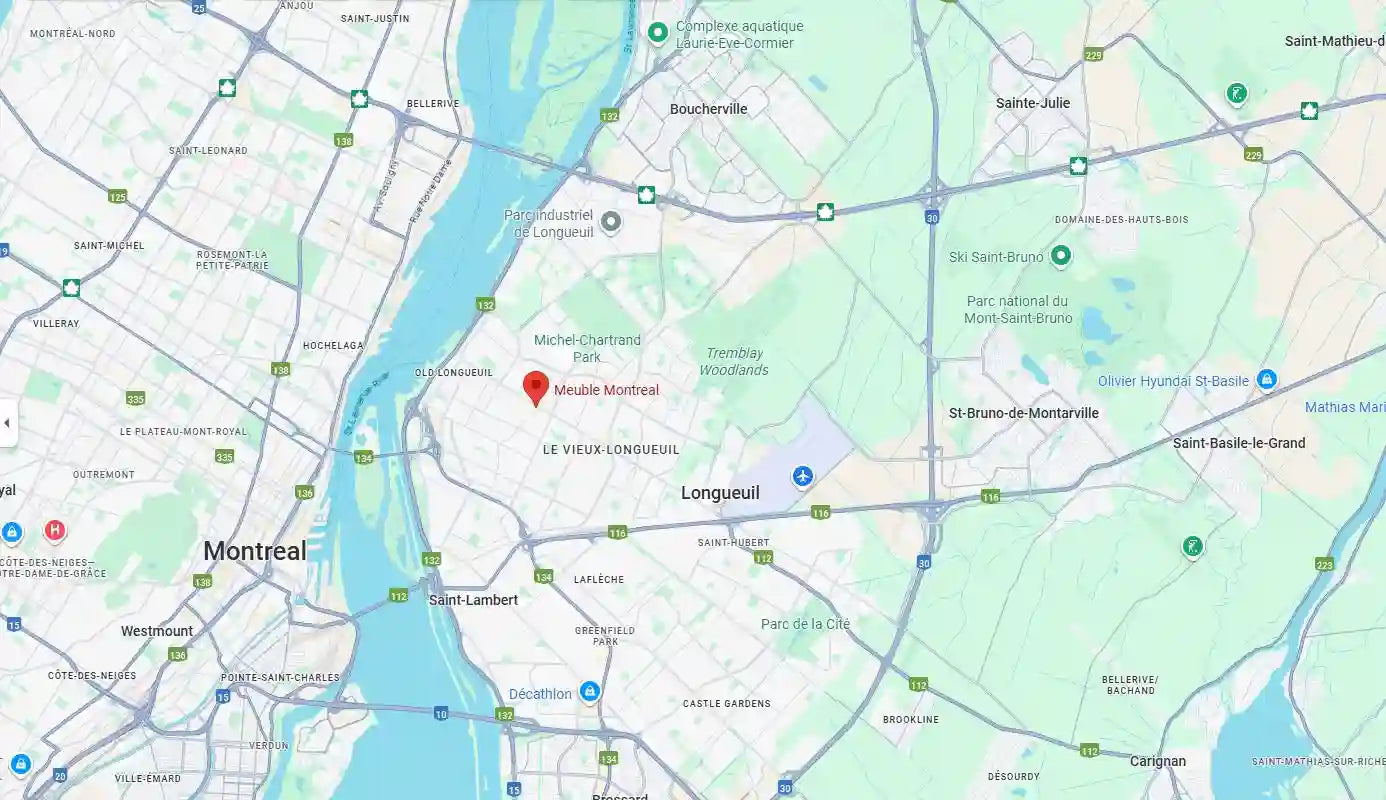
Task: Click the Ski Saint-Bruno green marker
Action: pos(1061,256)
